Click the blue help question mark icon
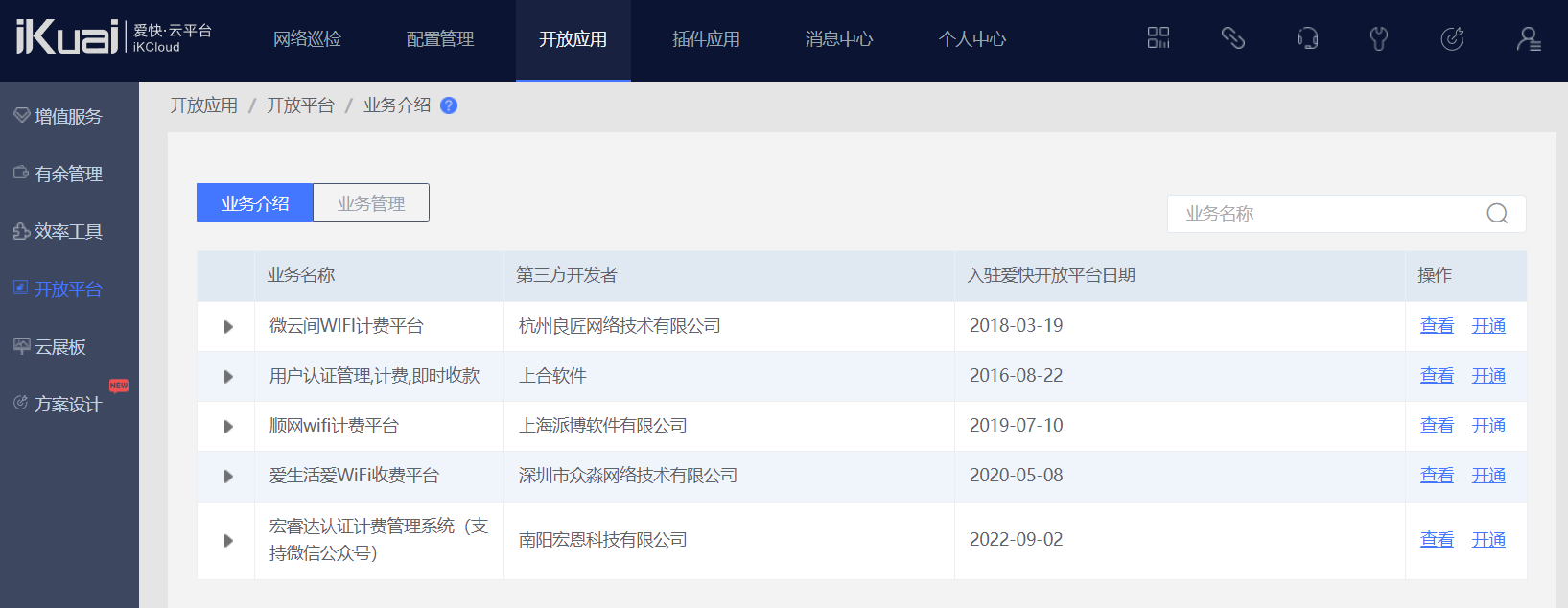Image resolution: width=1568 pixels, height=608 pixels. pos(448,105)
